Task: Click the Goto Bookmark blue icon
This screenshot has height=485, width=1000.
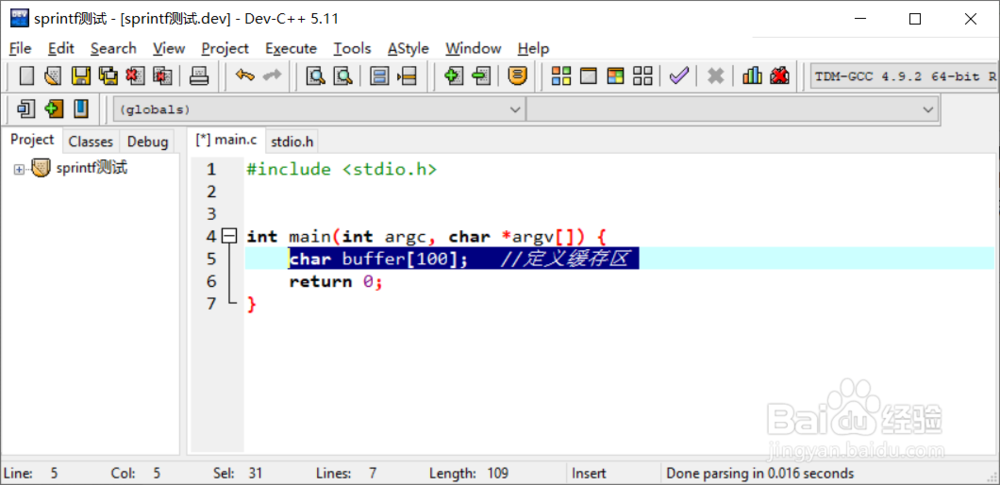Action: pos(80,109)
